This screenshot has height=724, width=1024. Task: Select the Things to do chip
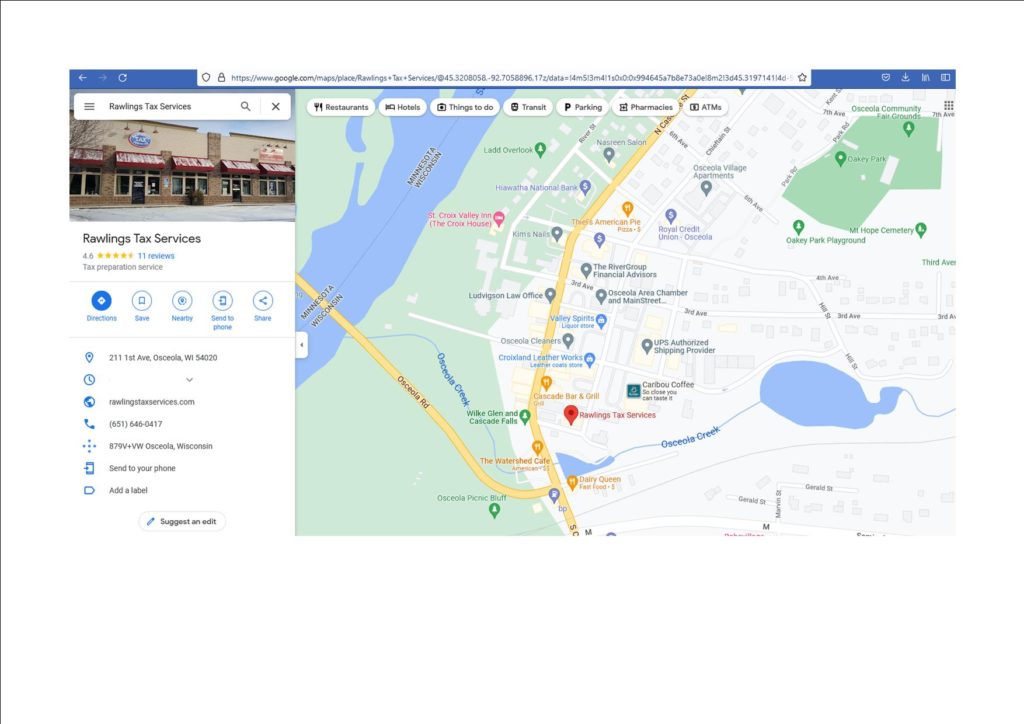pyautogui.click(x=465, y=107)
